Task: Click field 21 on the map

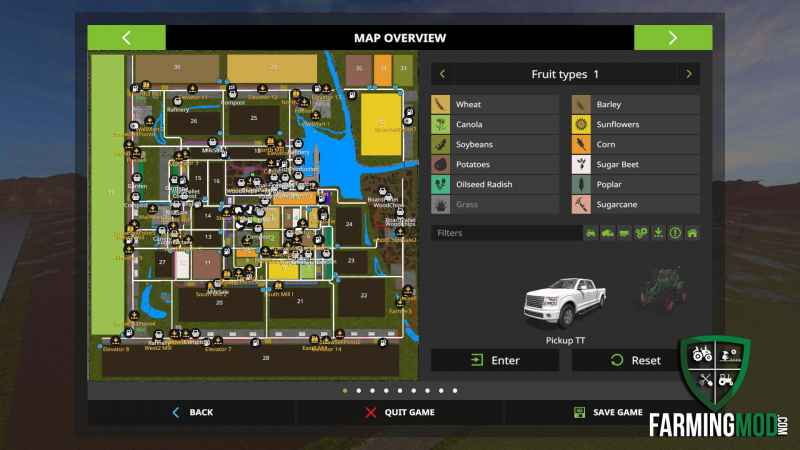Action: point(299,302)
